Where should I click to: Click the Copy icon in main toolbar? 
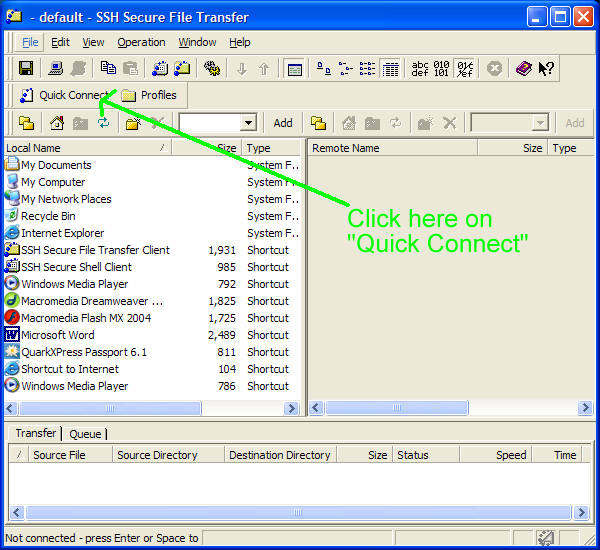108,68
